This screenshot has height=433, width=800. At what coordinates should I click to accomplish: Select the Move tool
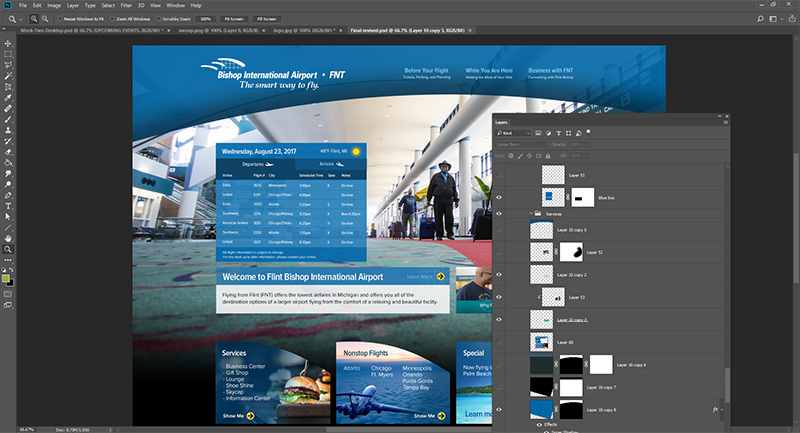tap(8, 43)
